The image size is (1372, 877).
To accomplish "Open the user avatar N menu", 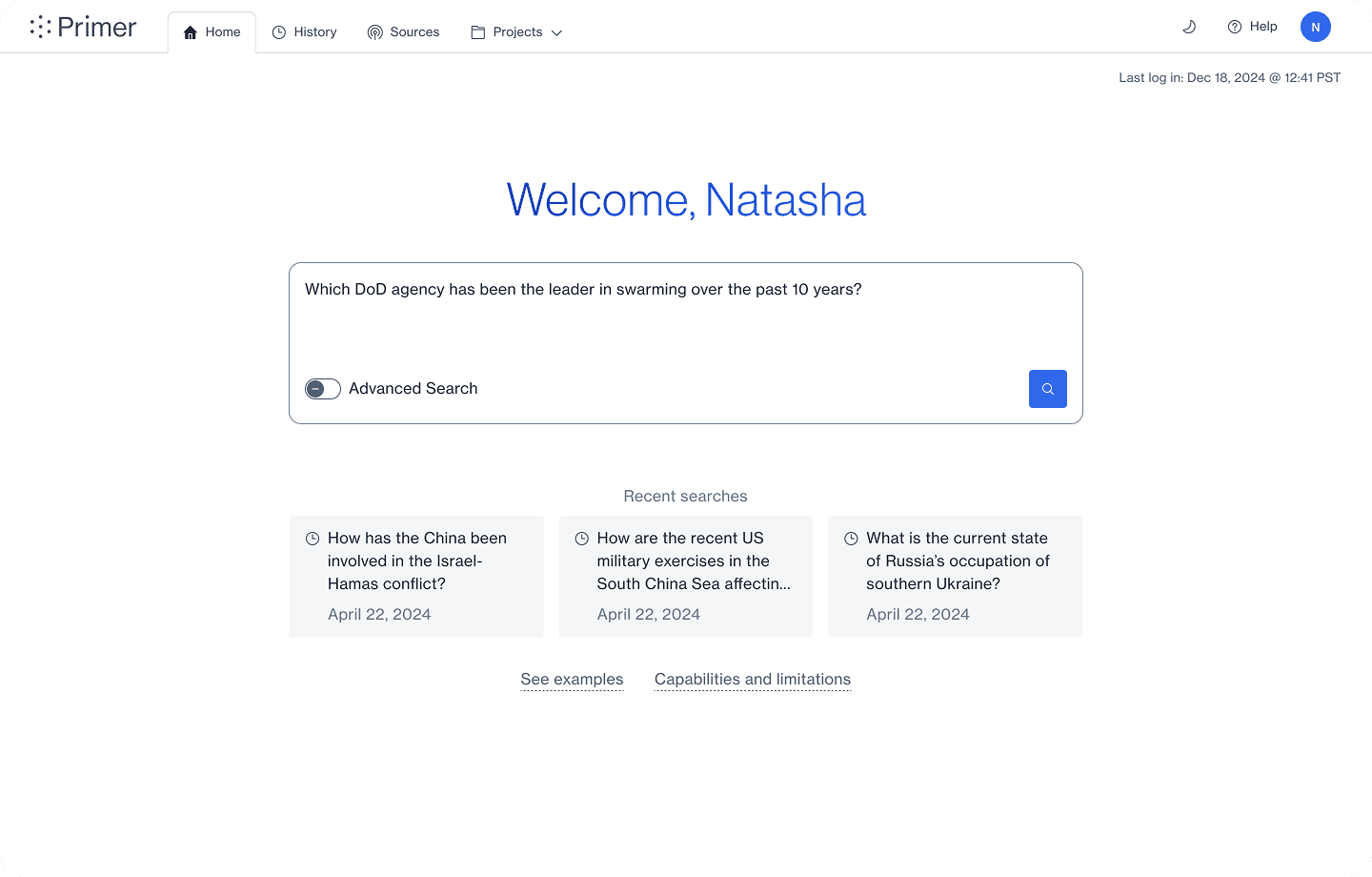I will pyautogui.click(x=1316, y=27).
